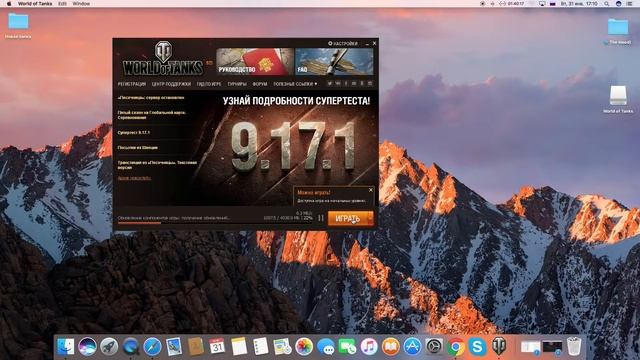This screenshot has width=640, height=360.
Task: Open Google Chrome from the Dock
Action: (456, 347)
